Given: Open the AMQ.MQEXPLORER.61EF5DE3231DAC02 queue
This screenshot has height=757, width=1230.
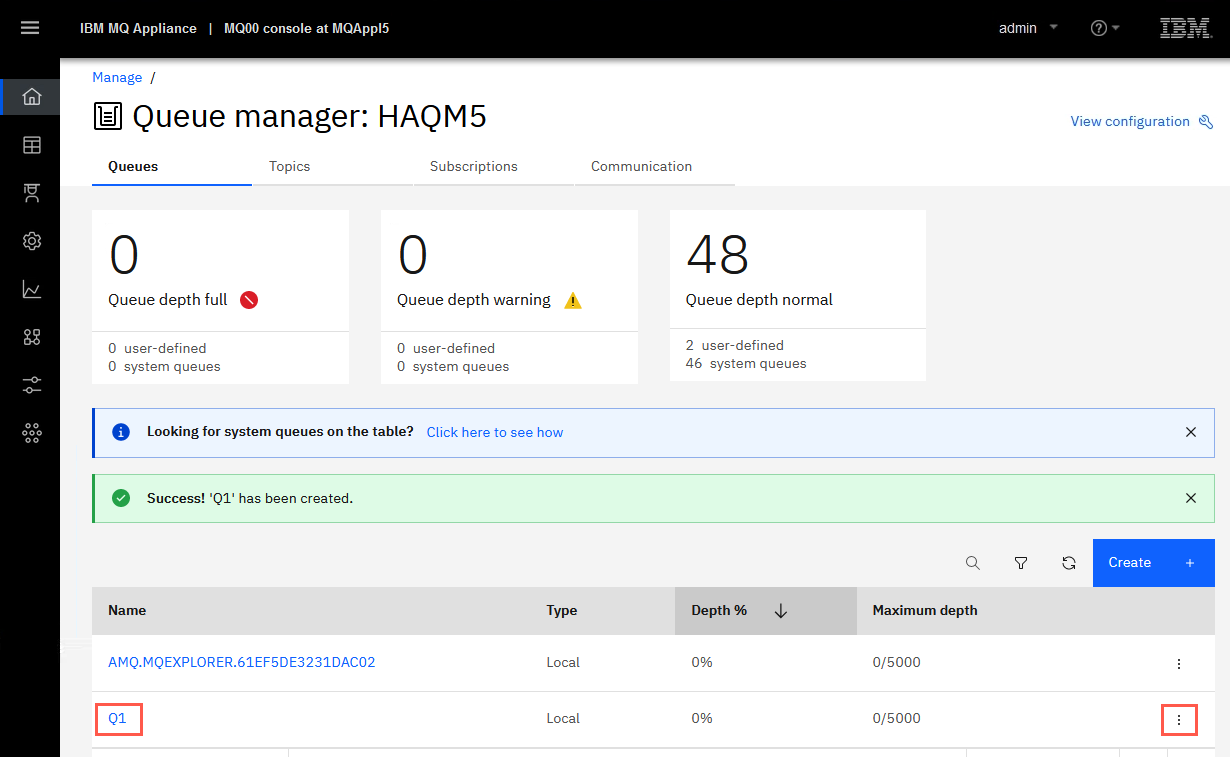Looking at the screenshot, I should (242, 662).
